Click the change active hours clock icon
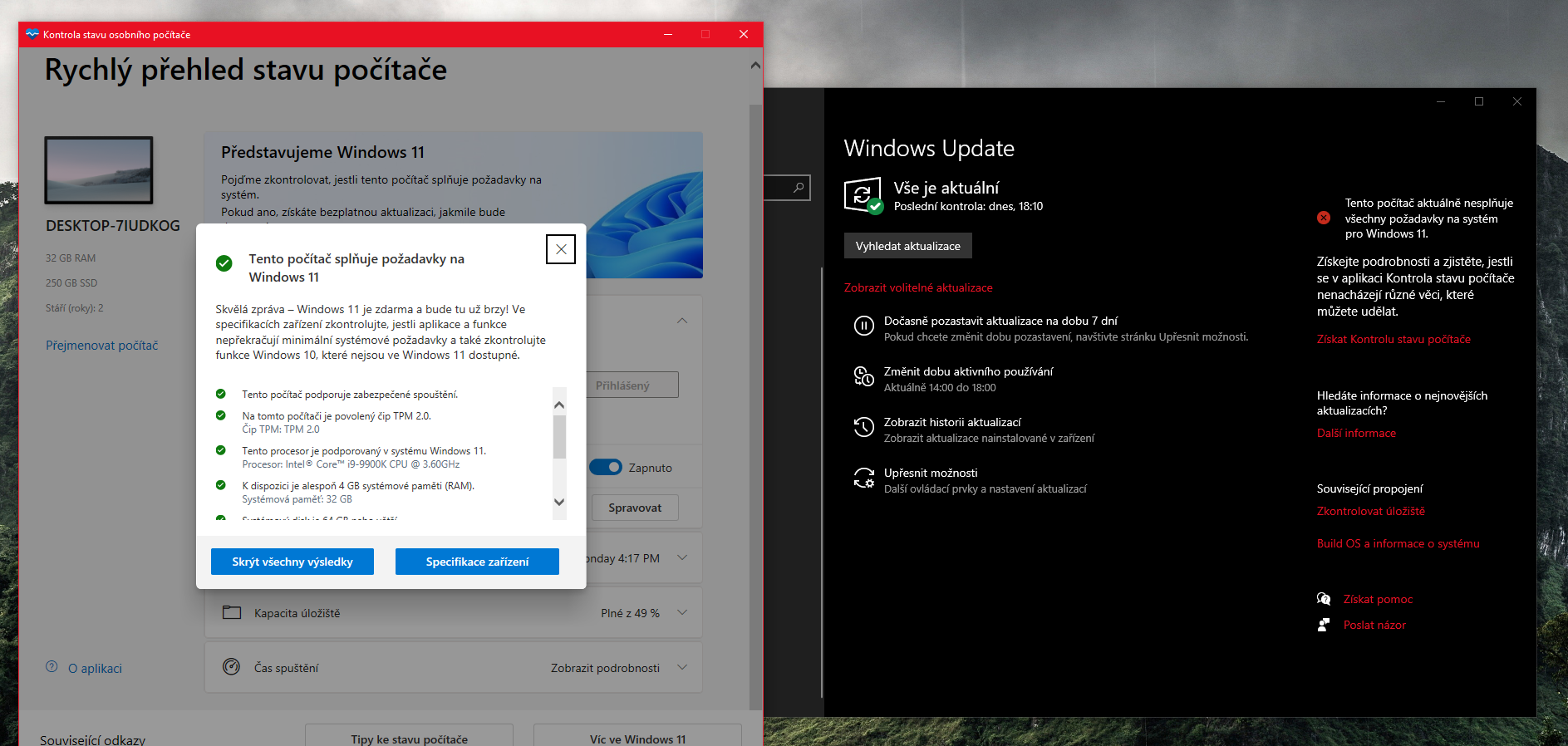Viewport: 1568px width, 746px height. 863,377
